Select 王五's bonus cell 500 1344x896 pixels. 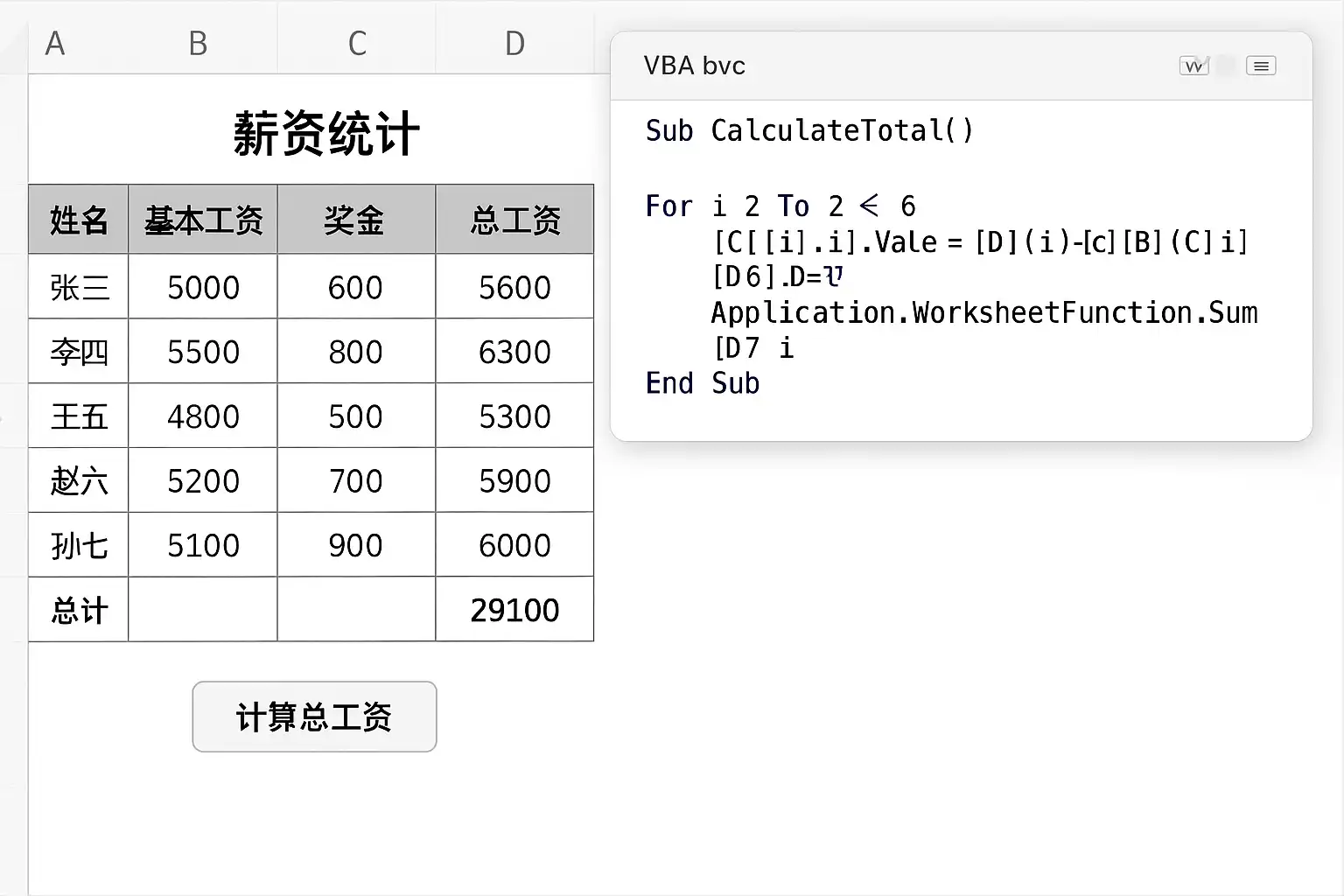[355, 416]
